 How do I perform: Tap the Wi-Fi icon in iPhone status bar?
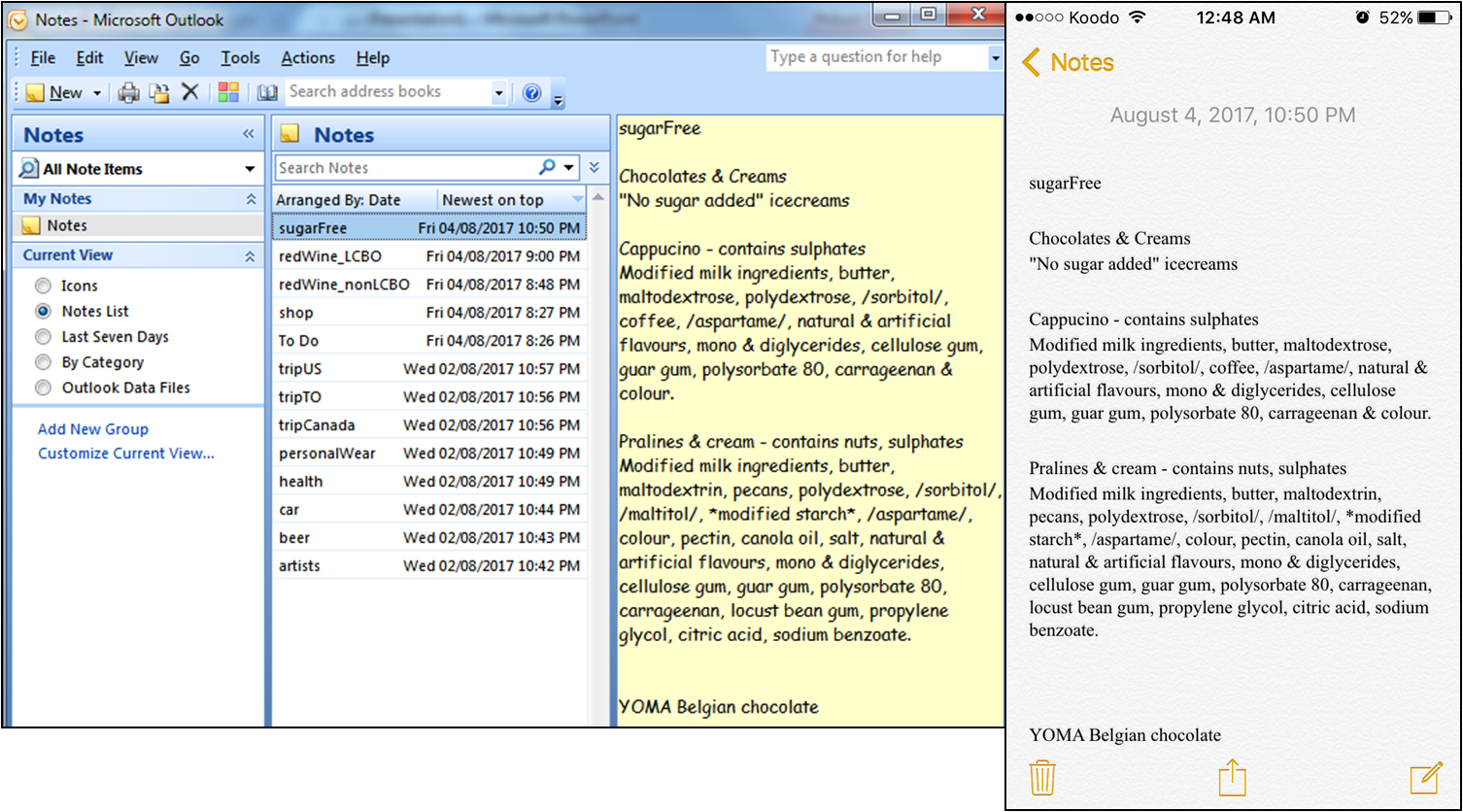pos(1138,17)
